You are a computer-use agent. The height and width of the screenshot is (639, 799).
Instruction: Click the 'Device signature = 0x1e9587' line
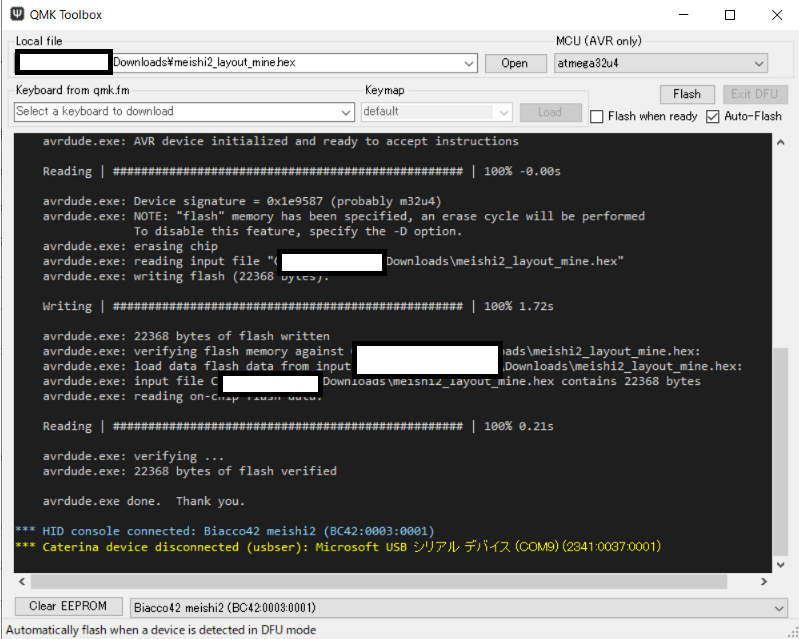(242, 201)
